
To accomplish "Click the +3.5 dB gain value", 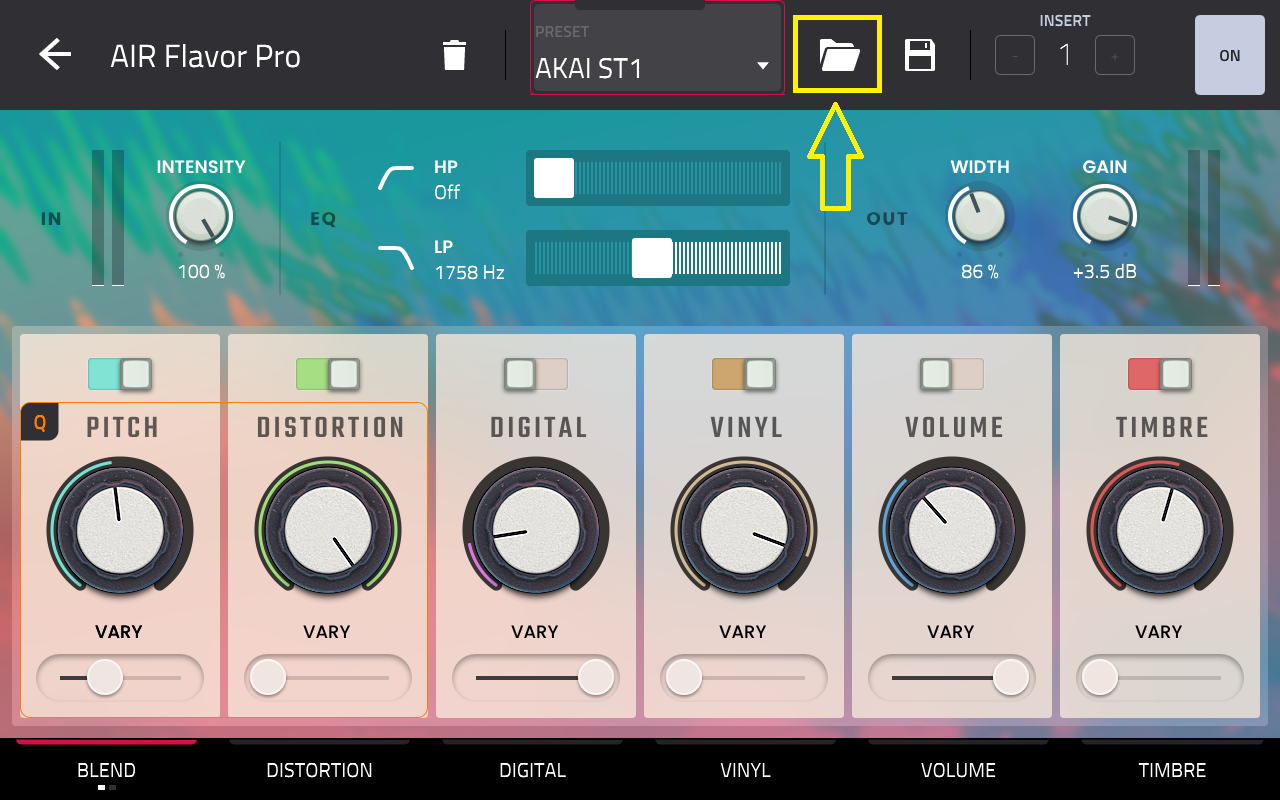I will point(1105,272).
